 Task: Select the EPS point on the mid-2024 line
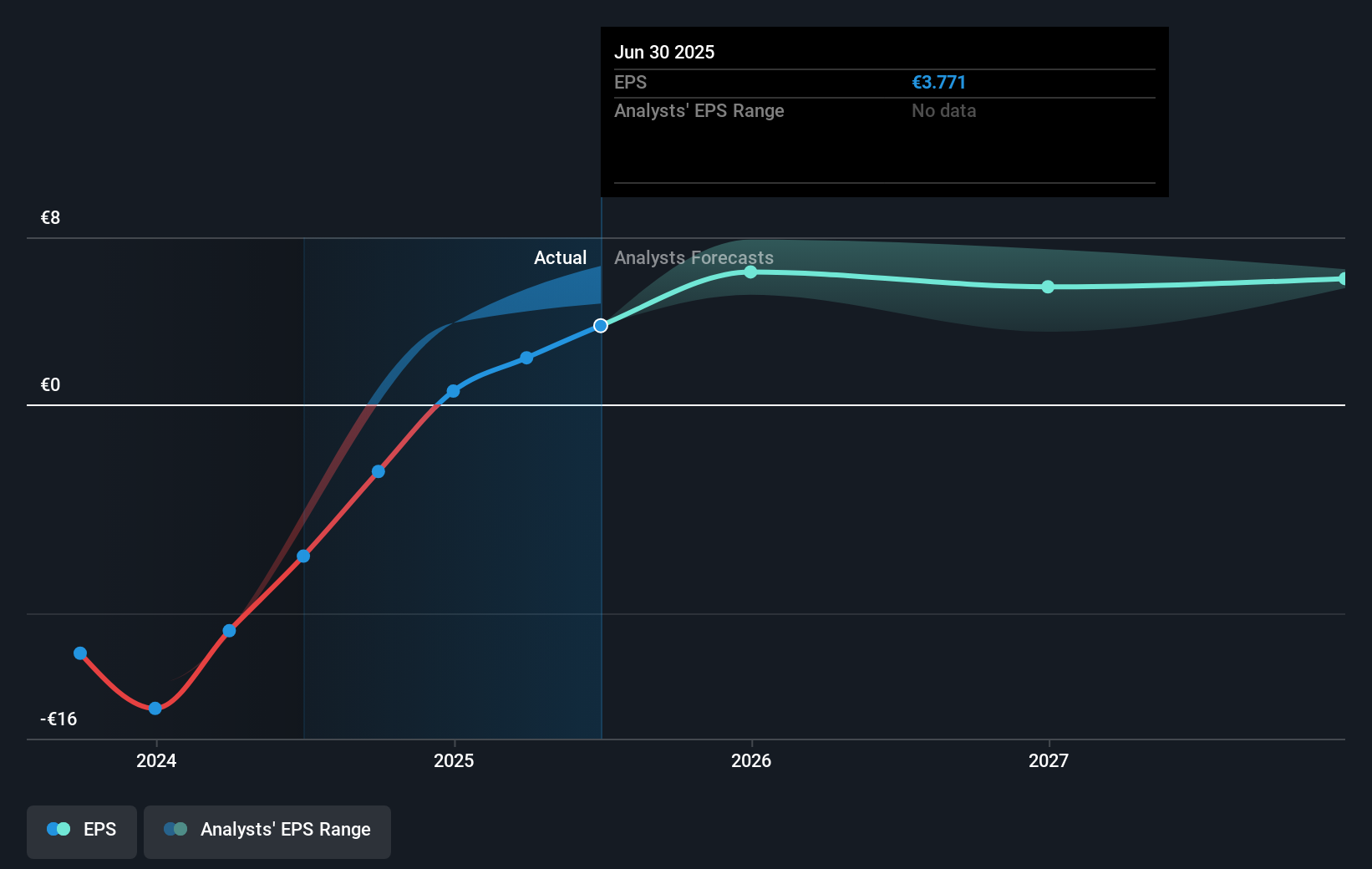303,556
